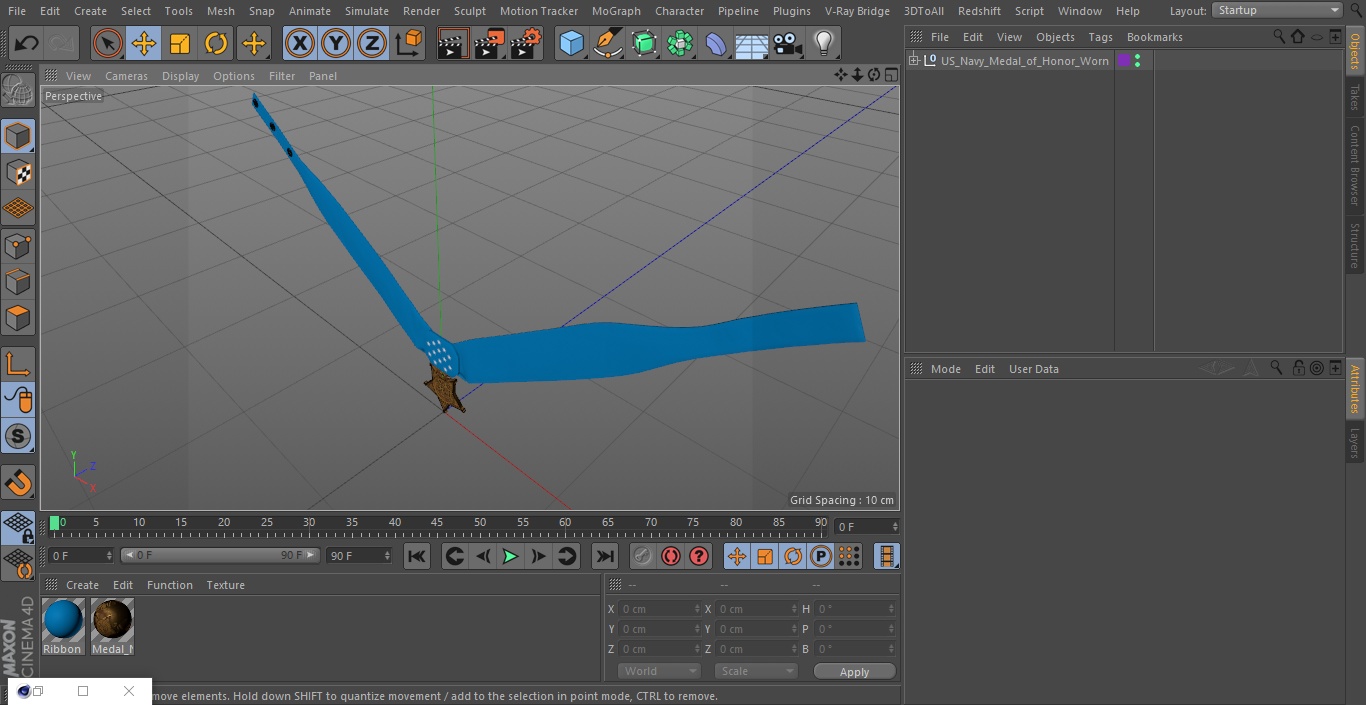Screen dimensions: 1366x705
Task: Toggle autokeying button
Action: tap(671, 556)
